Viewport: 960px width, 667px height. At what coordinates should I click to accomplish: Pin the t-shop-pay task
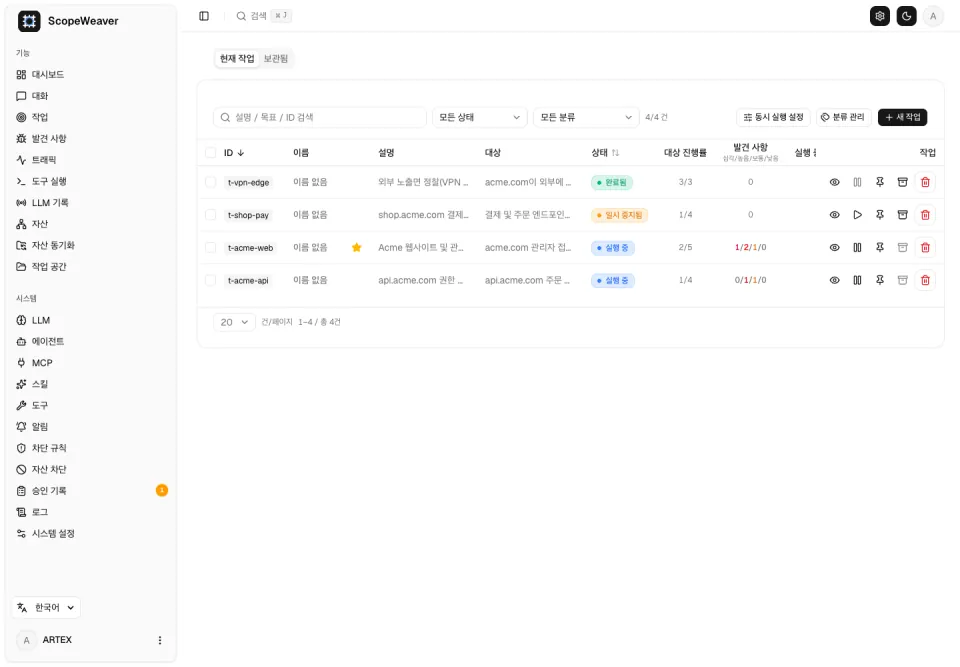click(x=880, y=215)
